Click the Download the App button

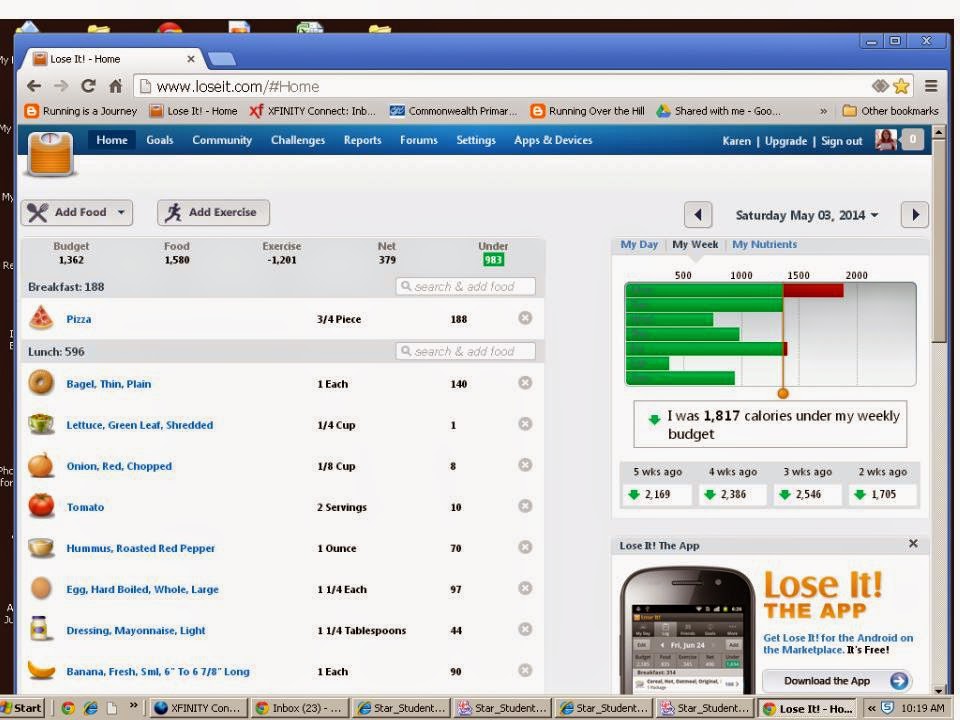(838, 681)
